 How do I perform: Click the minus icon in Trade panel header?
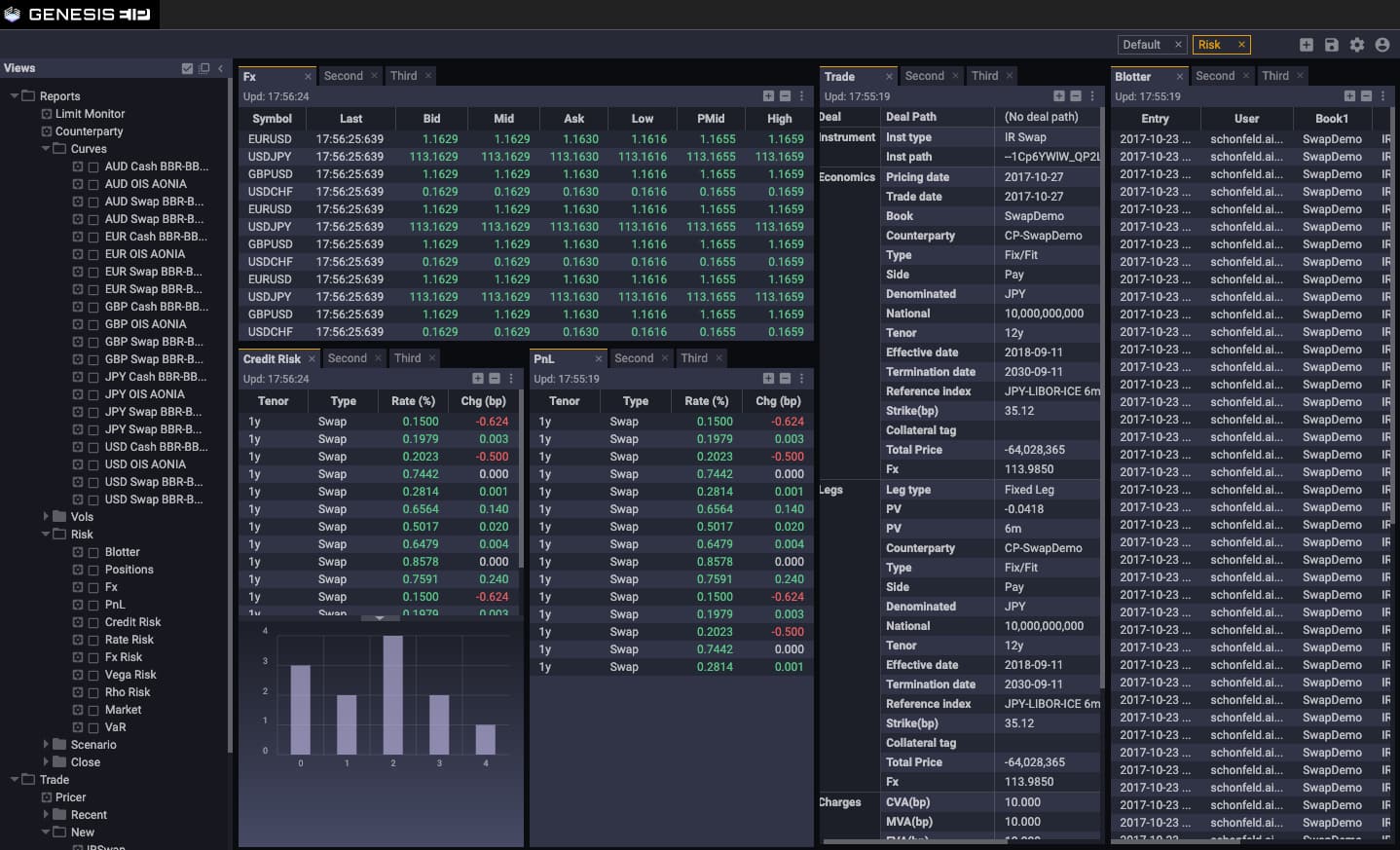pyautogui.click(x=1076, y=96)
